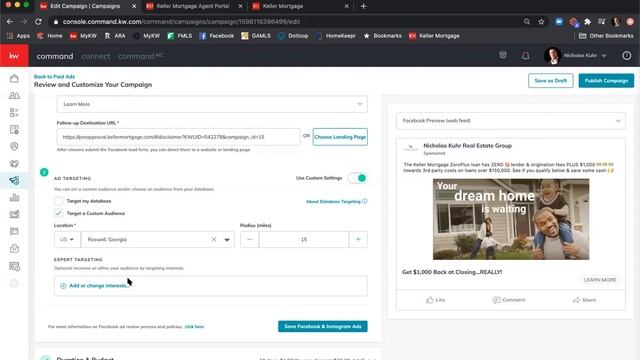
Task: Switch to the connect tab
Action: (x=96, y=56)
